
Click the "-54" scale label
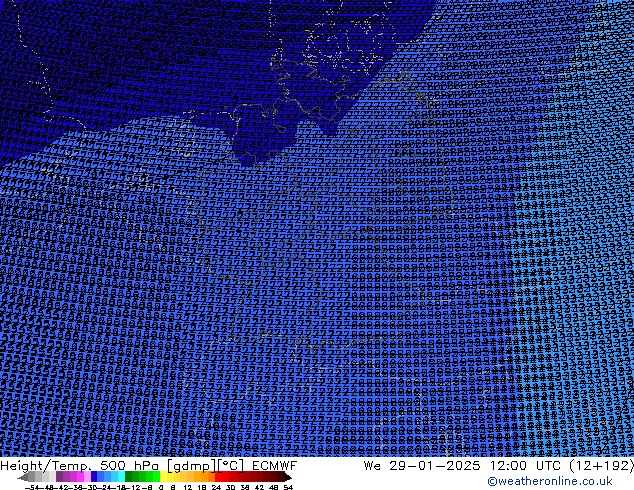(32, 487)
